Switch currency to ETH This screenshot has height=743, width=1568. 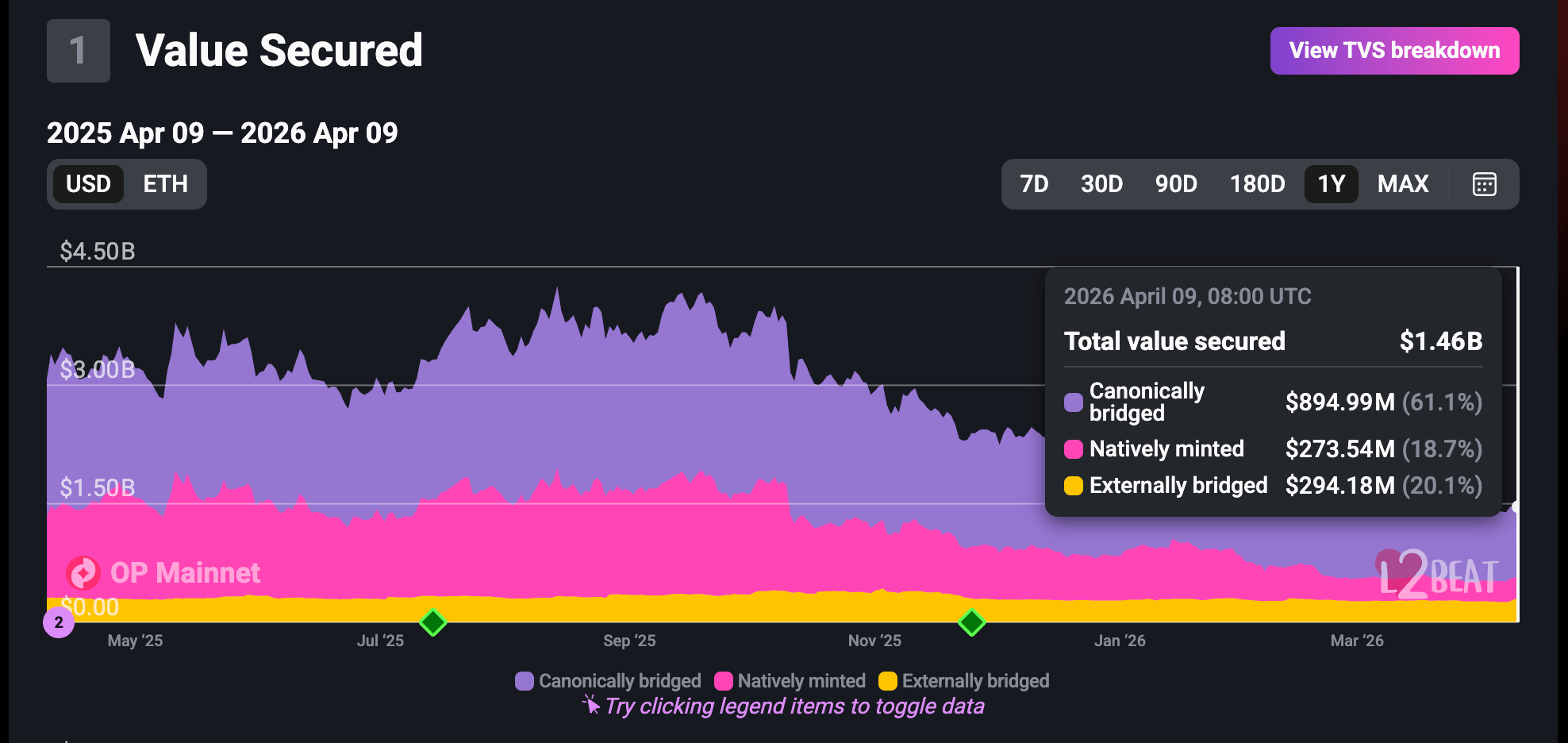165,184
